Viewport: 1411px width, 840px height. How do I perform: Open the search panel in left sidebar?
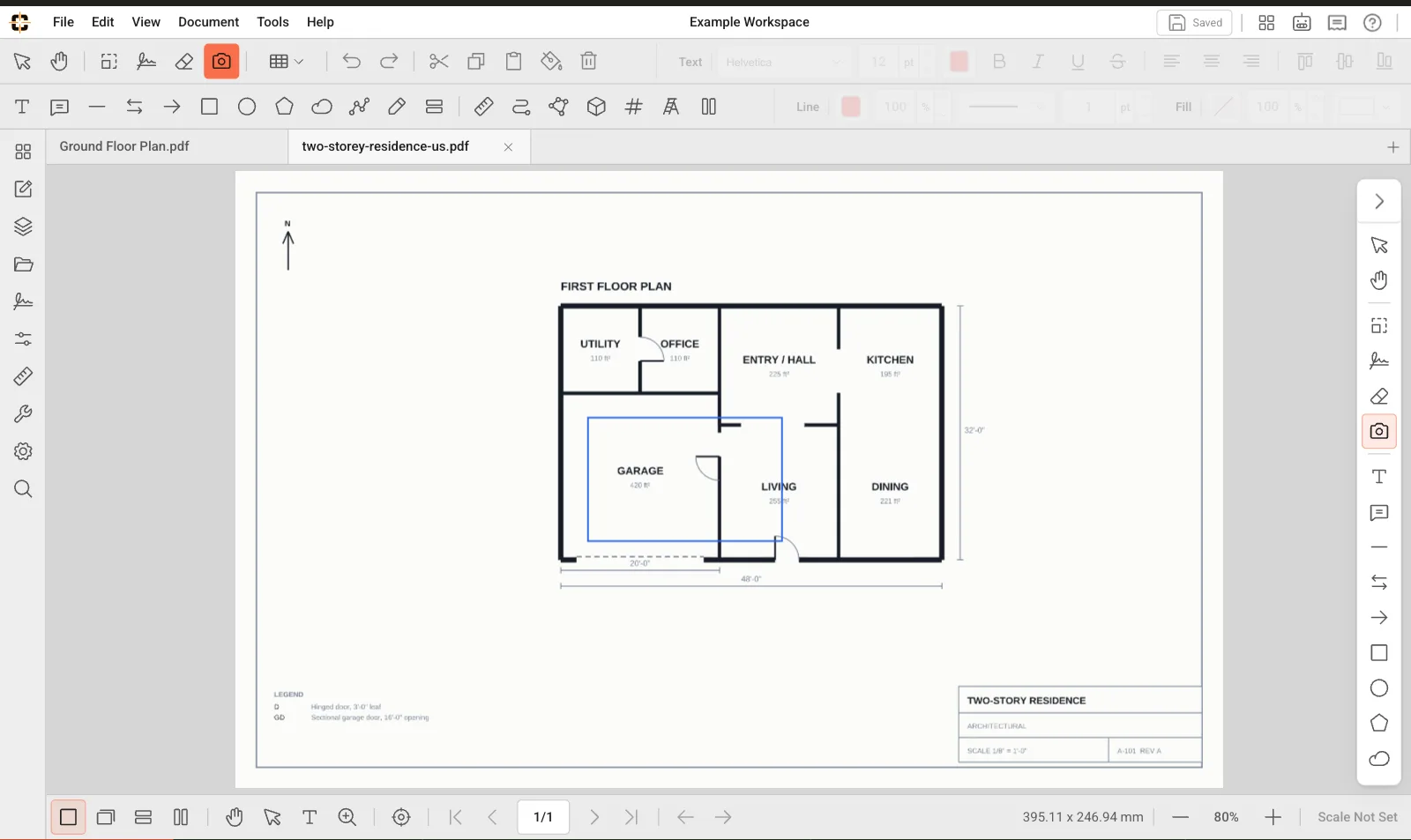click(x=23, y=489)
